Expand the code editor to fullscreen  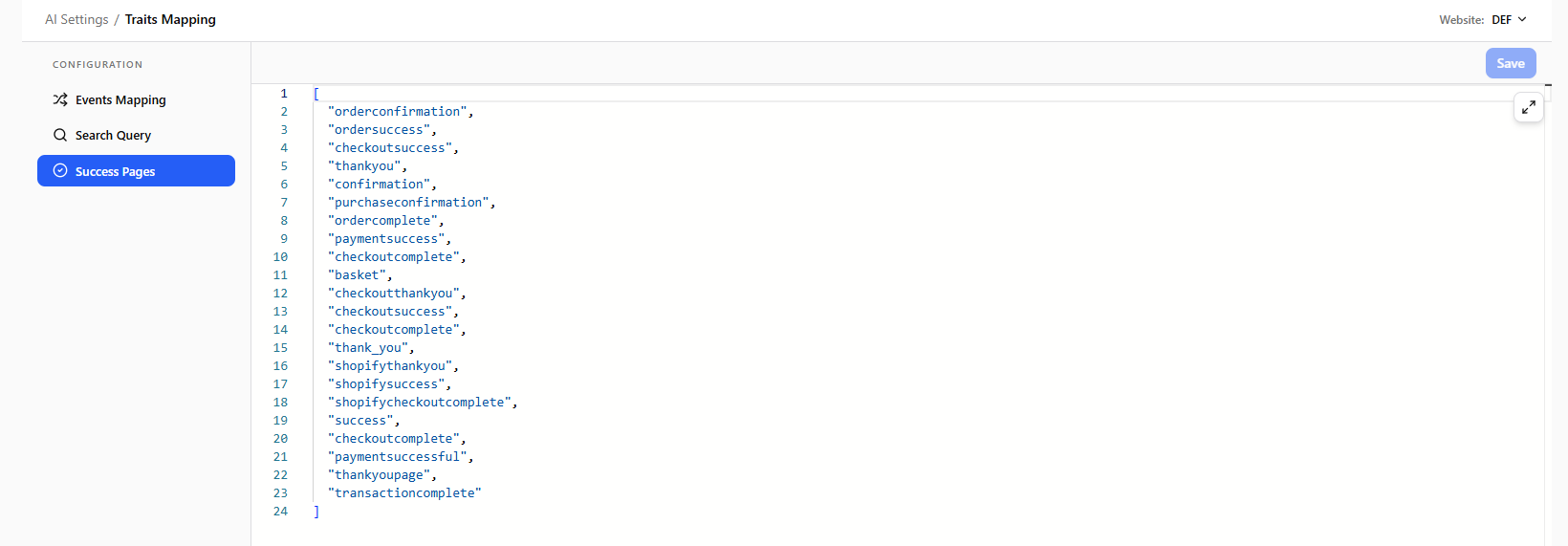[1529, 107]
